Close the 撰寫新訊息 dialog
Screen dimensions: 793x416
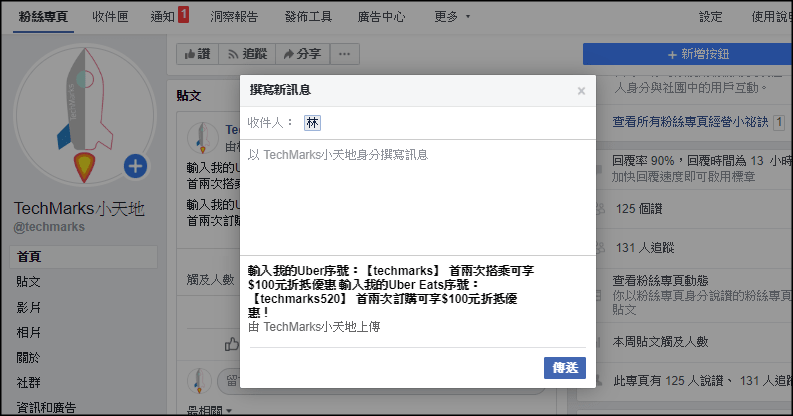point(581,91)
